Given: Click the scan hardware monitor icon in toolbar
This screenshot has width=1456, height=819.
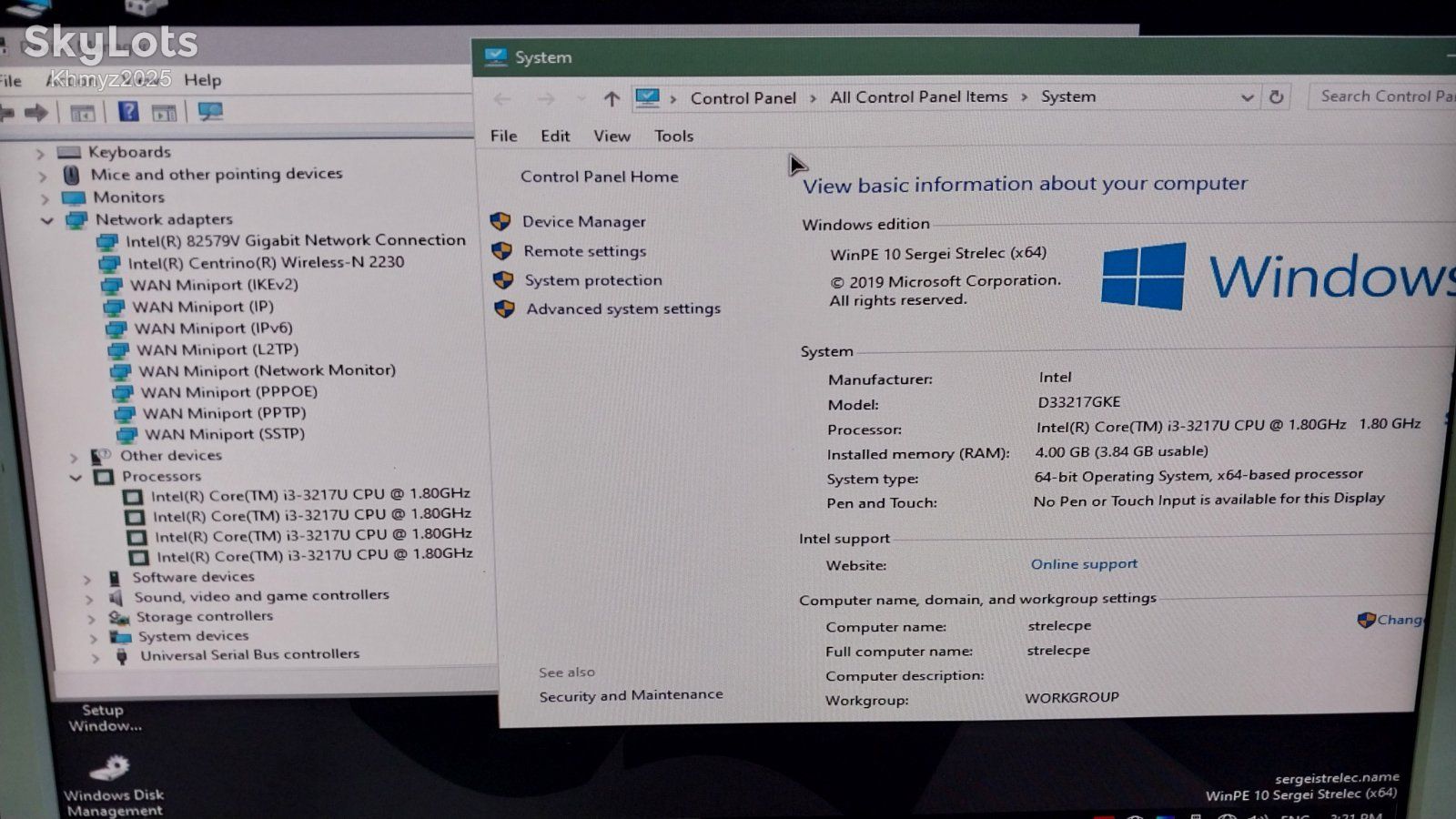Looking at the screenshot, I should pos(210,112).
